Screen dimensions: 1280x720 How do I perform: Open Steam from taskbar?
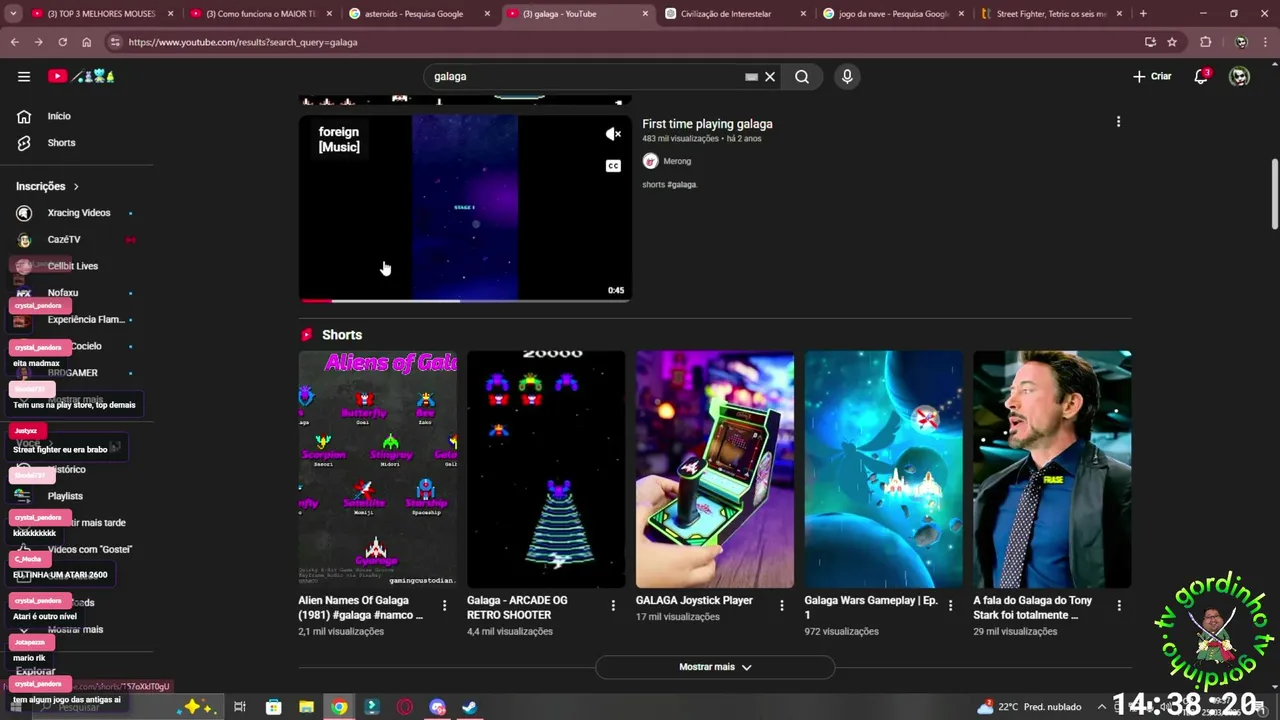pos(470,707)
